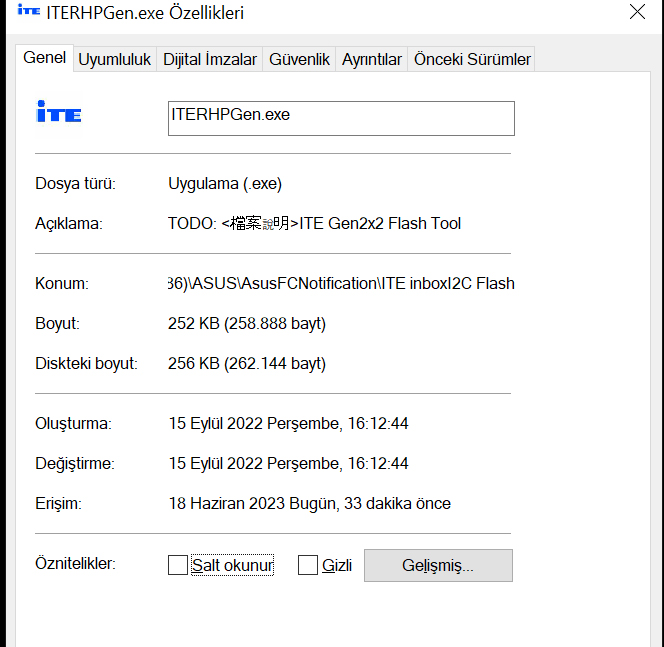Click the ITERHPGen.exe filename field
664x647 pixels.
point(341,118)
